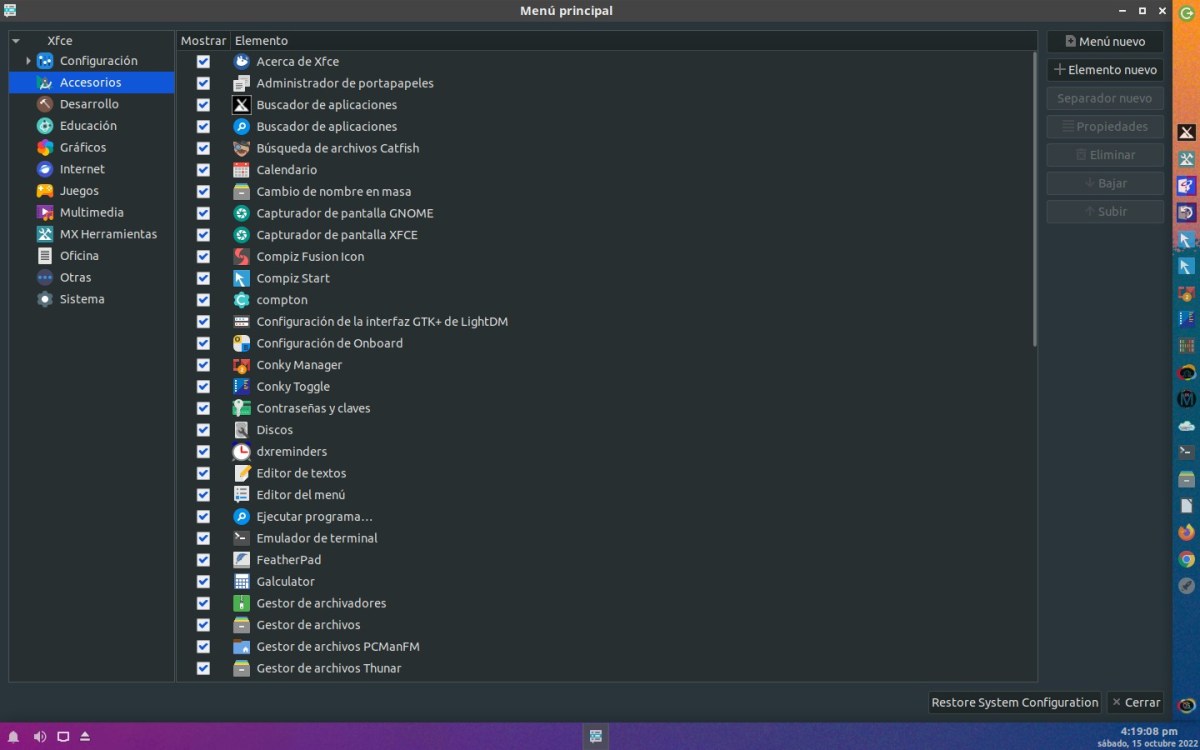1200x750 pixels.
Task: Open Firefox from the side dock
Action: 1187,532
